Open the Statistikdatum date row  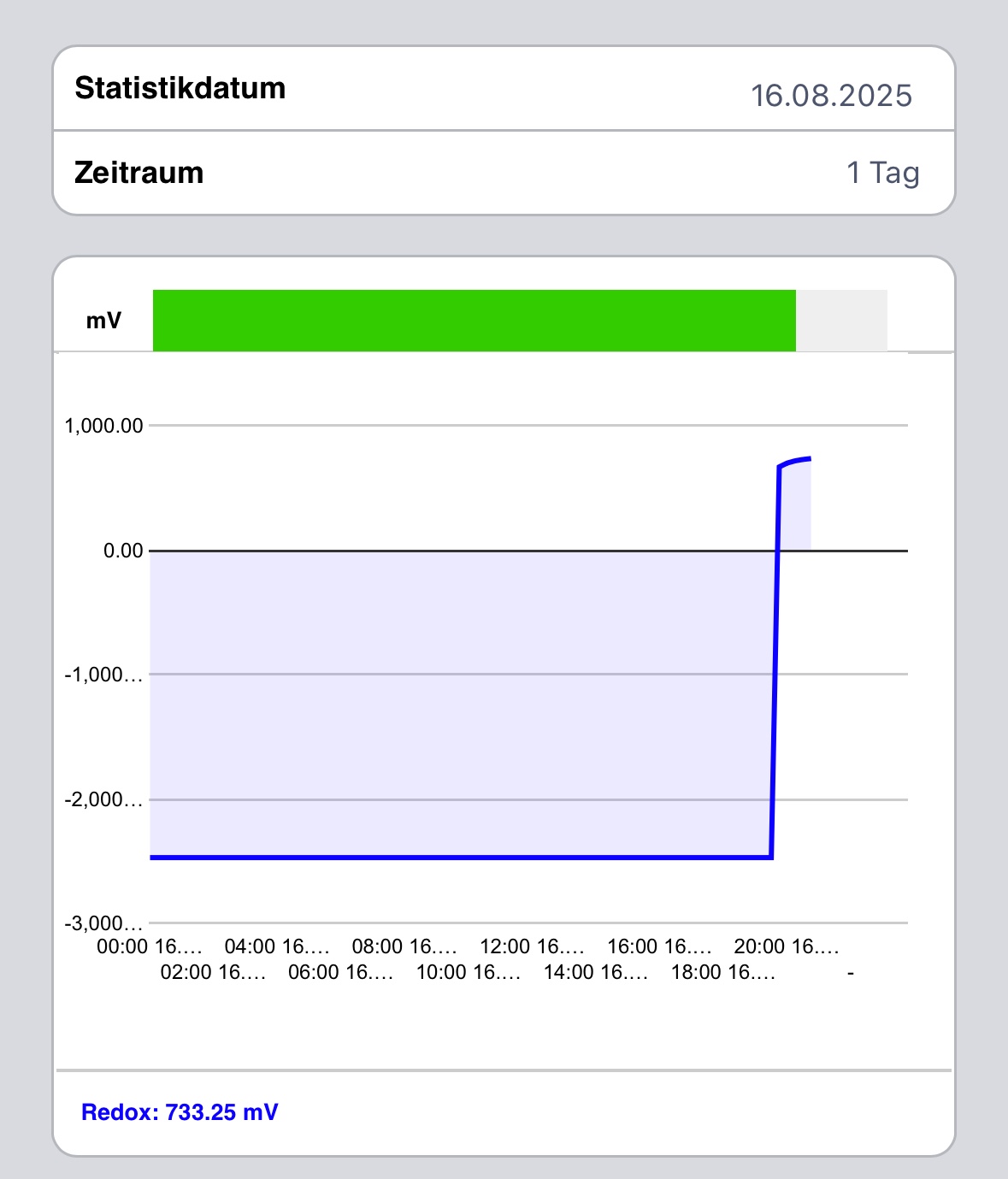pyautogui.click(x=504, y=89)
